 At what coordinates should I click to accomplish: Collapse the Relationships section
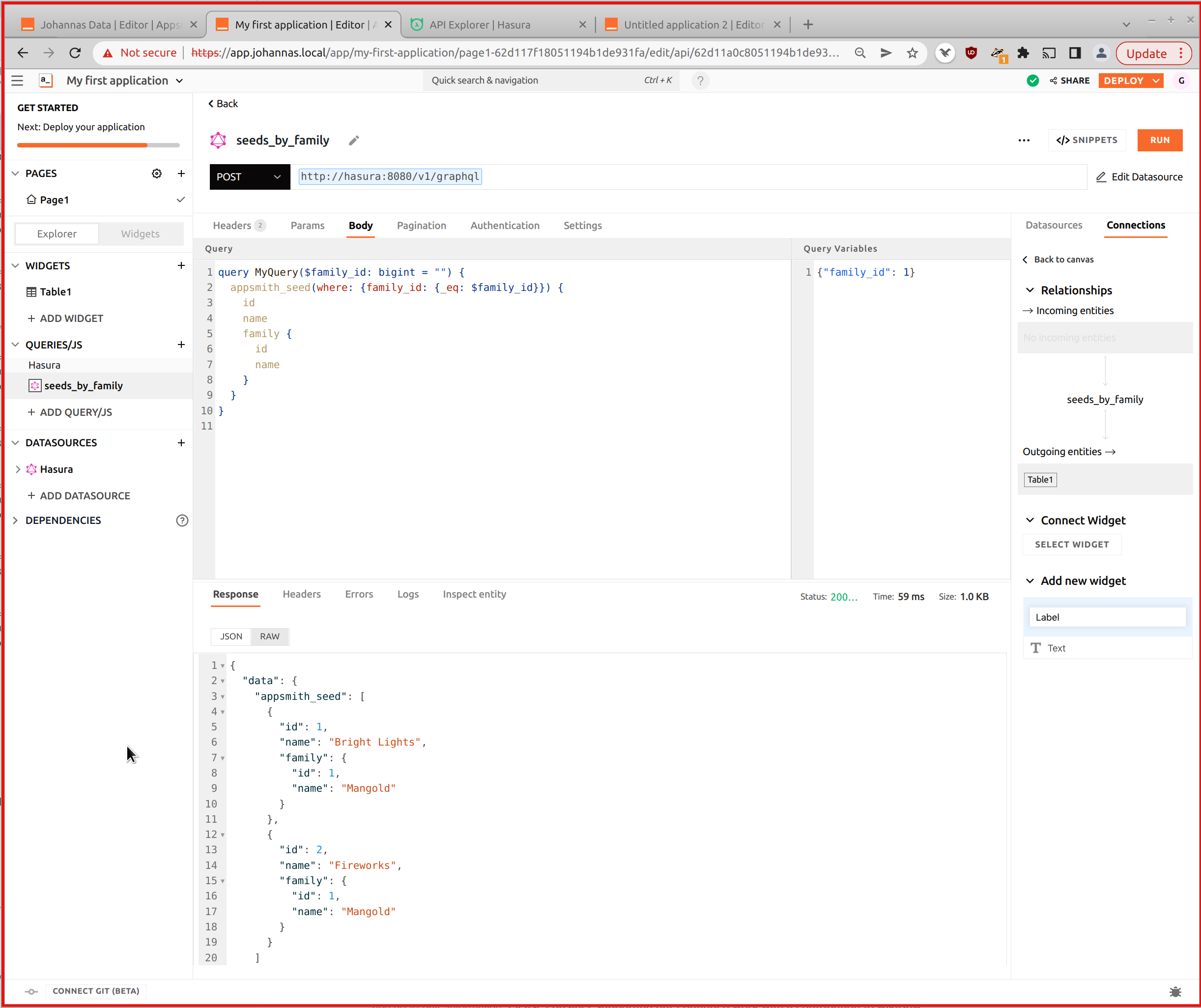[1030, 290]
